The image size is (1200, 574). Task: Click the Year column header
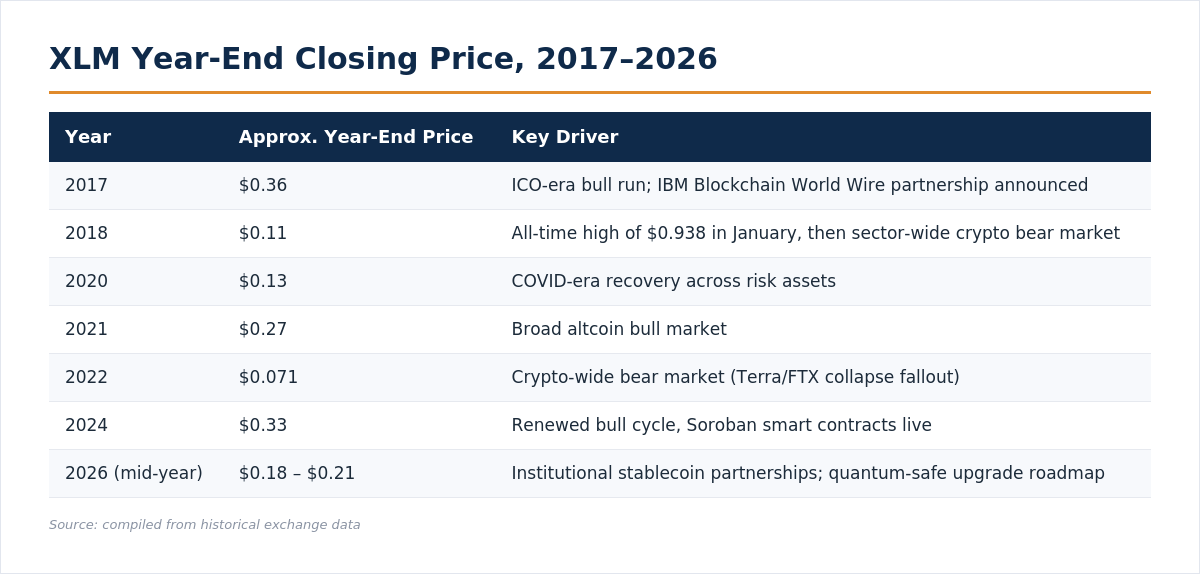(x=88, y=137)
